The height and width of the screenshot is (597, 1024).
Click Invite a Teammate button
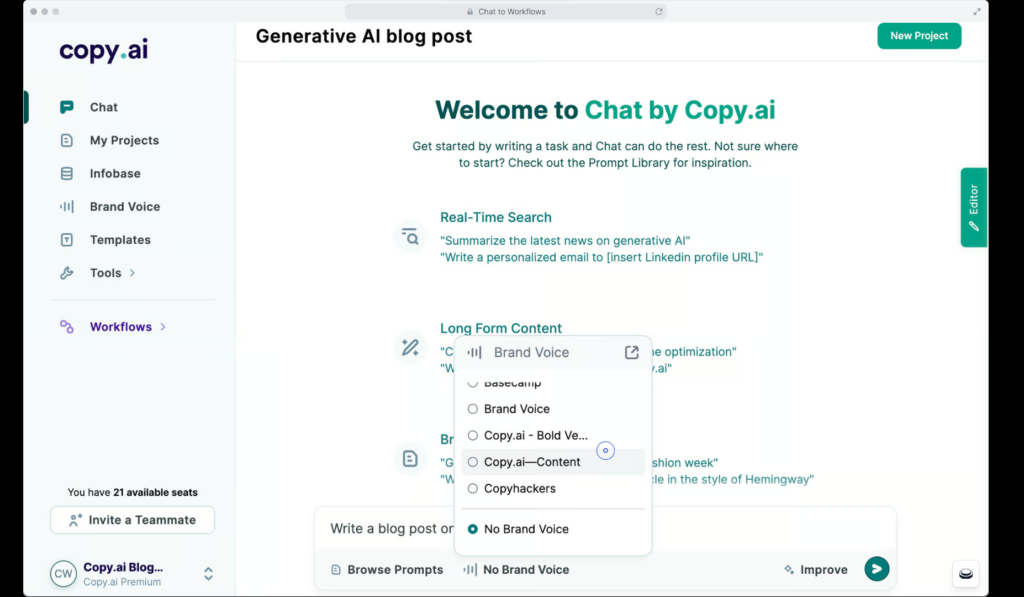[133, 520]
